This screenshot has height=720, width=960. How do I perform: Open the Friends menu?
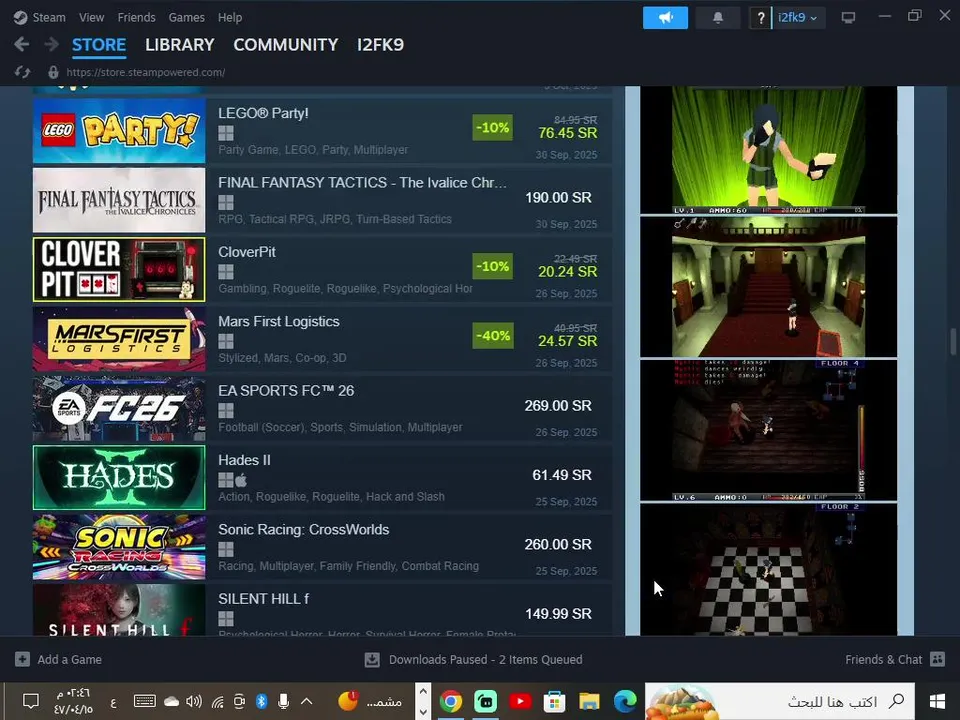(x=137, y=18)
